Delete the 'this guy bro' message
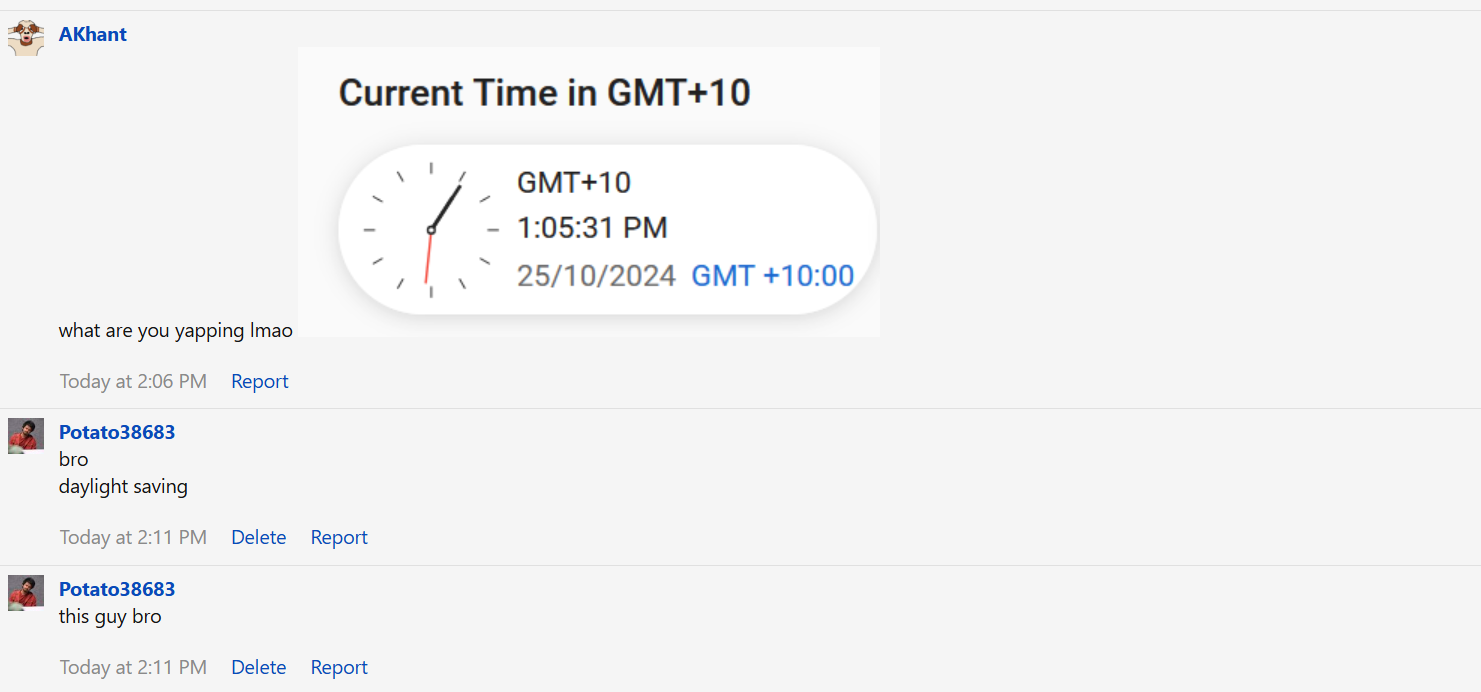This screenshot has height=692, width=1481. point(259,667)
